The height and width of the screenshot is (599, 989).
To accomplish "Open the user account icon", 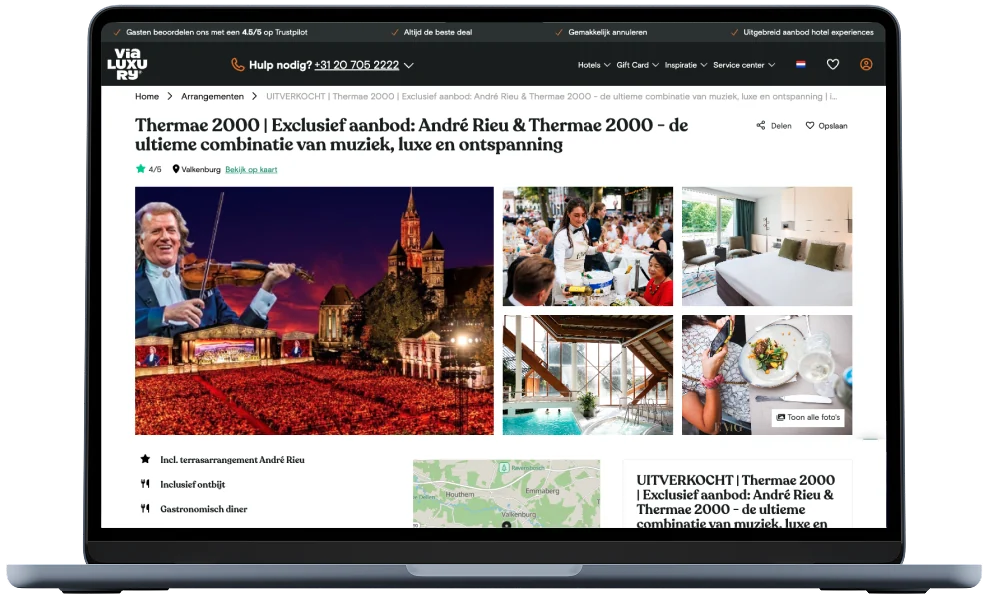I will (866, 64).
